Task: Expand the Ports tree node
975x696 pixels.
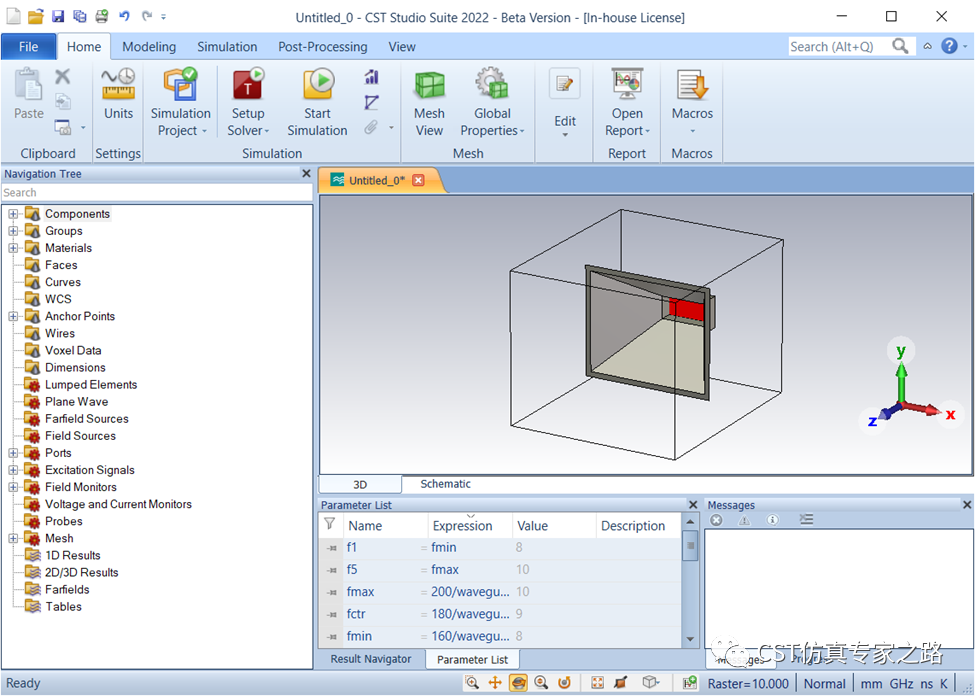Action: click(13, 453)
